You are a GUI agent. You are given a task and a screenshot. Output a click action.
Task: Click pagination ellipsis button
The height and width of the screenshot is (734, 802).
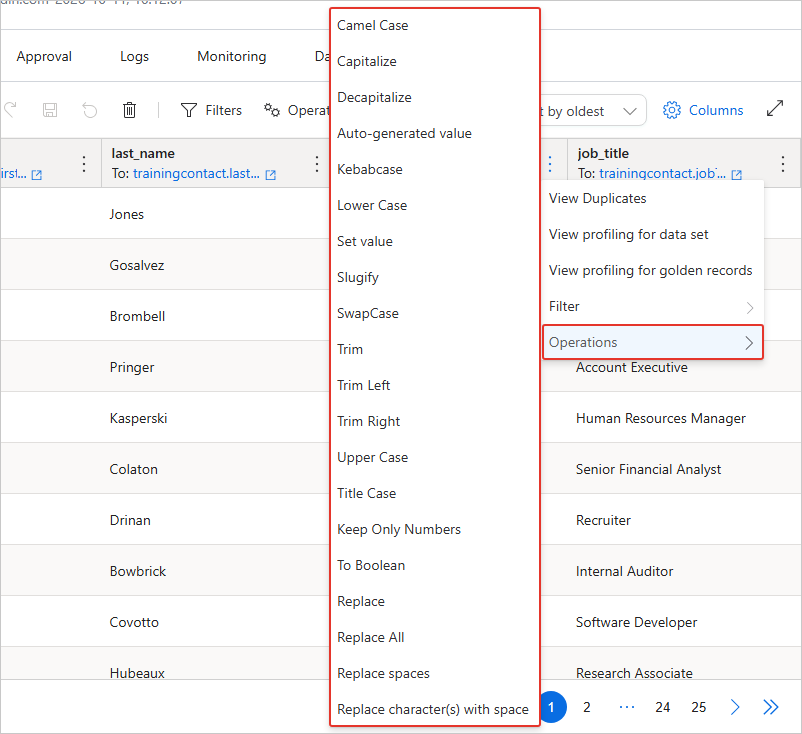click(627, 707)
